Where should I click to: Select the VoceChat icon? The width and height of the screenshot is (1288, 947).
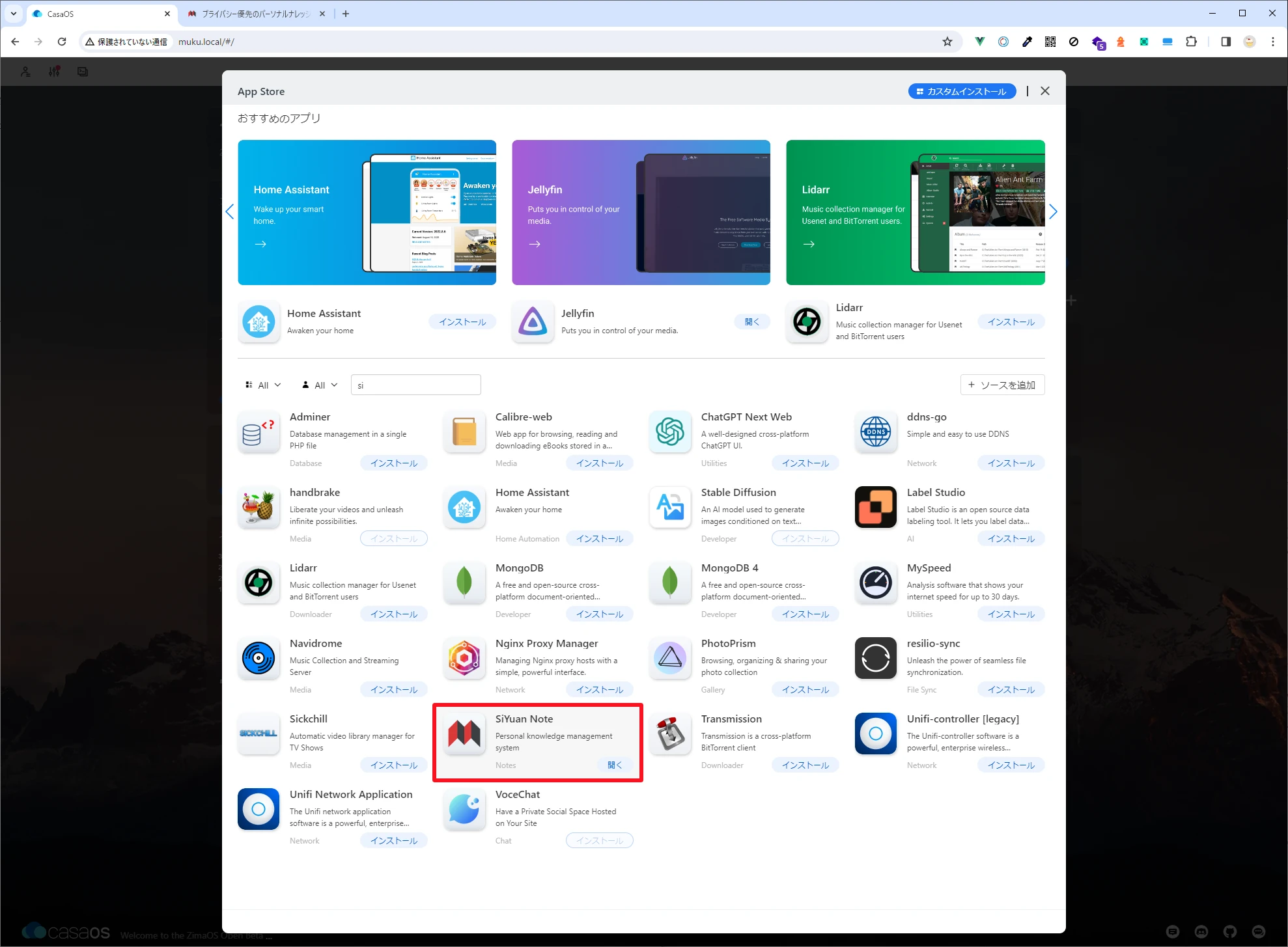(464, 810)
